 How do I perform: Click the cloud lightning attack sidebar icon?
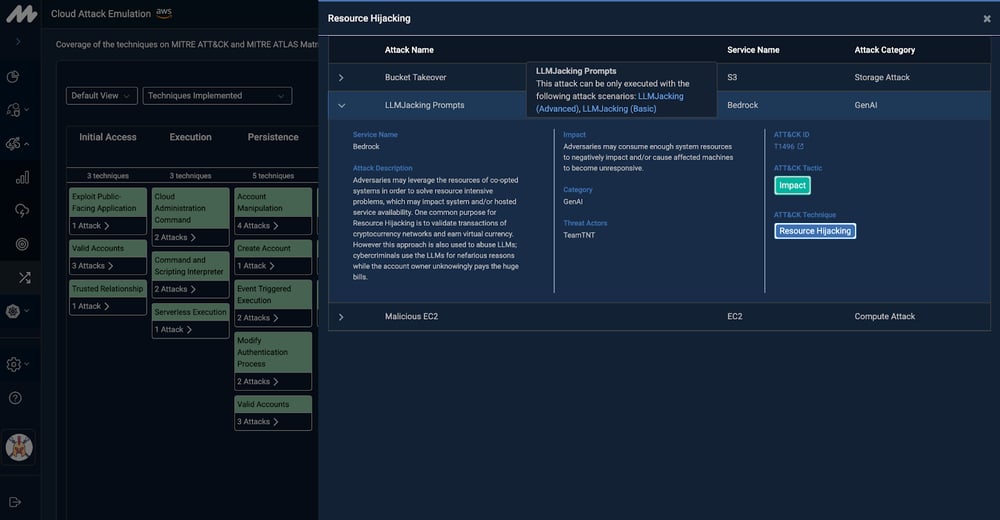pos(22,210)
